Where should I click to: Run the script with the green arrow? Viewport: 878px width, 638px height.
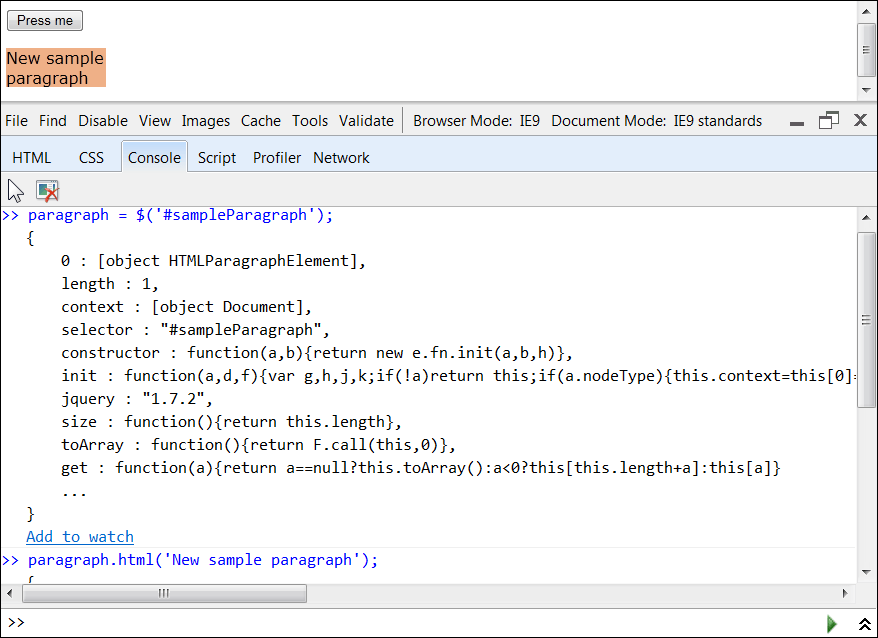[832, 624]
